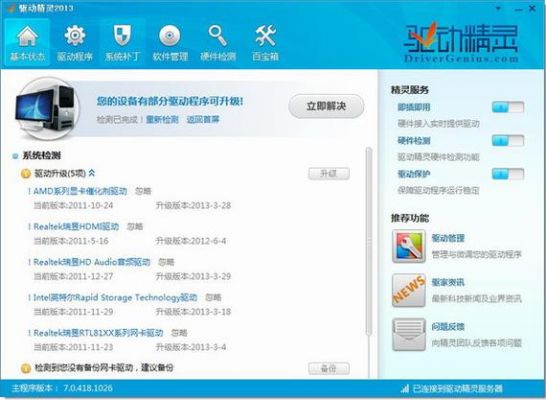Collapse the 驱动升级(5项) list

point(92,173)
